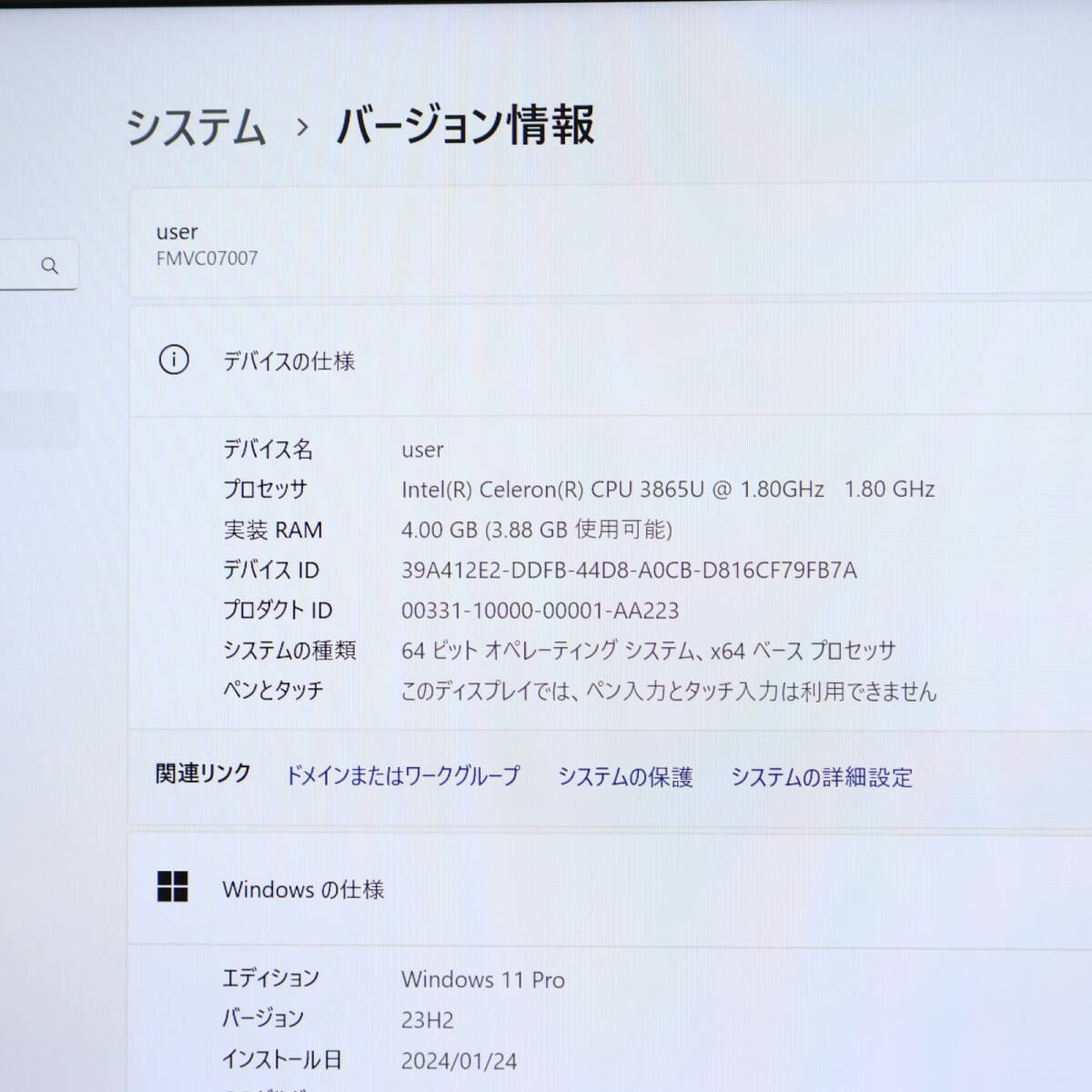This screenshot has width=1092, height=1092.
Task: Expand the Windows の仕様 section header
Action: (611, 888)
